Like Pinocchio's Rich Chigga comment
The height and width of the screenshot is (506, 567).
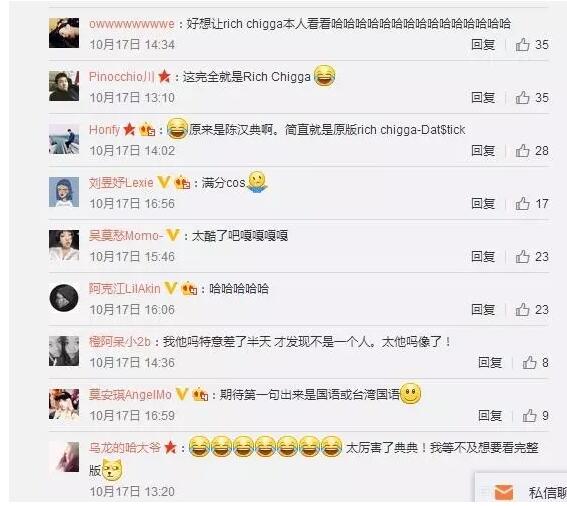click(523, 98)
